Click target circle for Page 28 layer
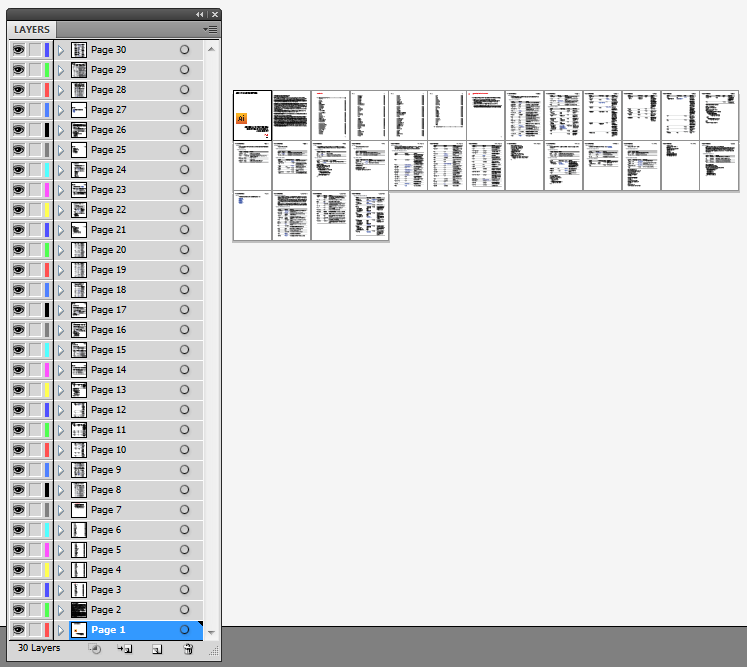The height and width of the screenshot is (667, 747). [x=184, y=90]
